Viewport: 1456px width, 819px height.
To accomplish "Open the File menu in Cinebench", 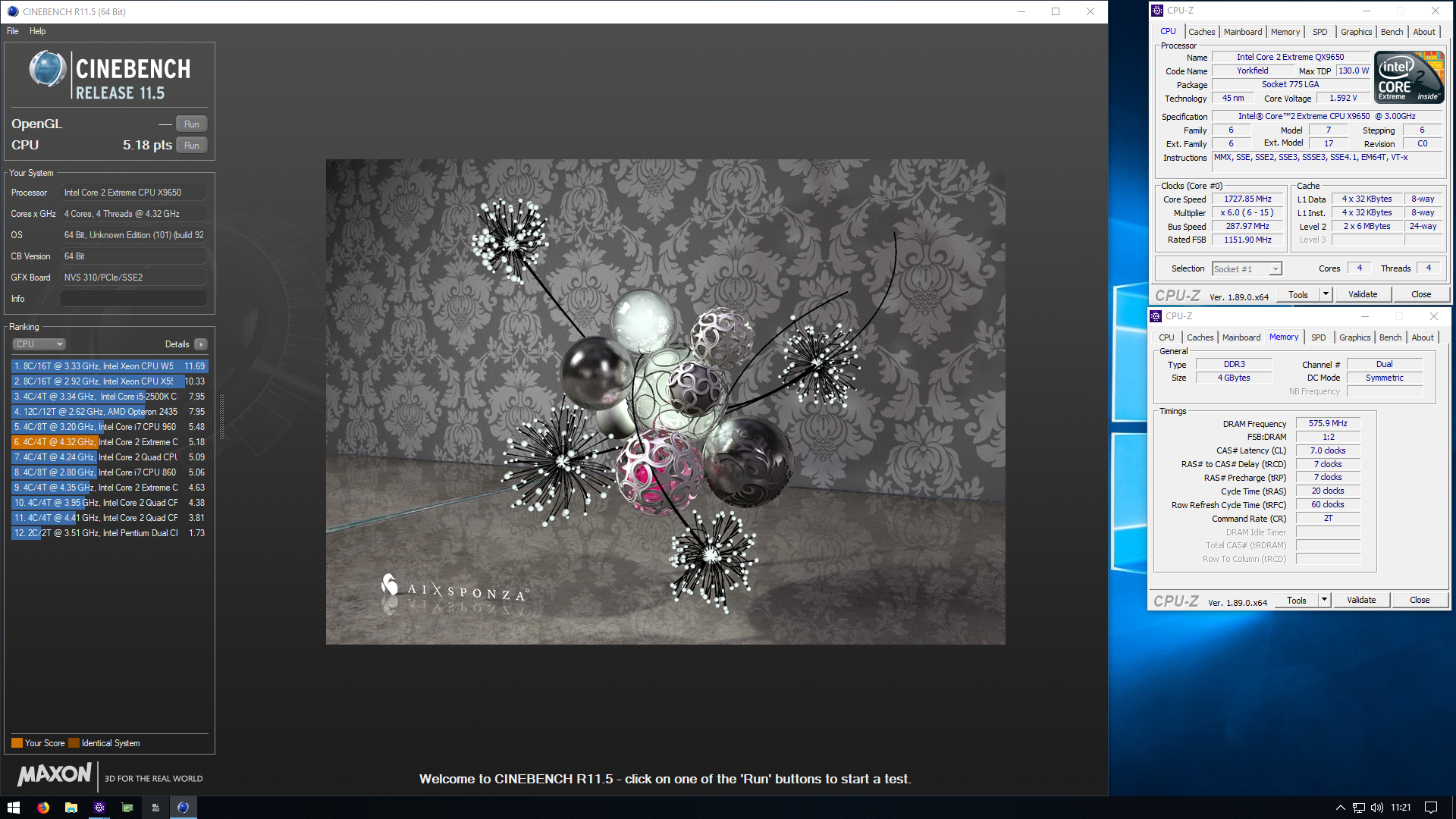I will click(x=13, y=31).
